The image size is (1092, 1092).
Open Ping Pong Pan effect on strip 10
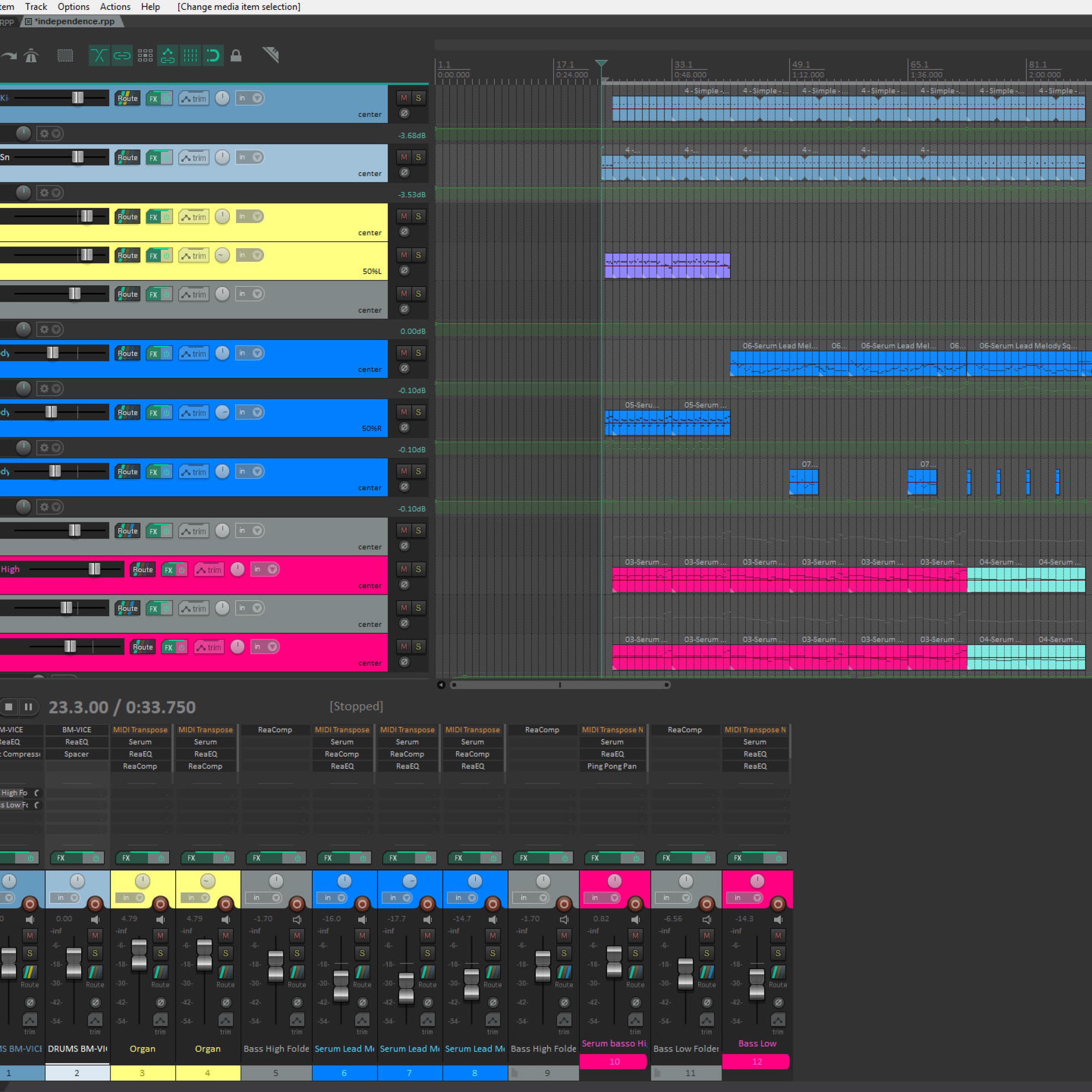click(x=612, y=766)
